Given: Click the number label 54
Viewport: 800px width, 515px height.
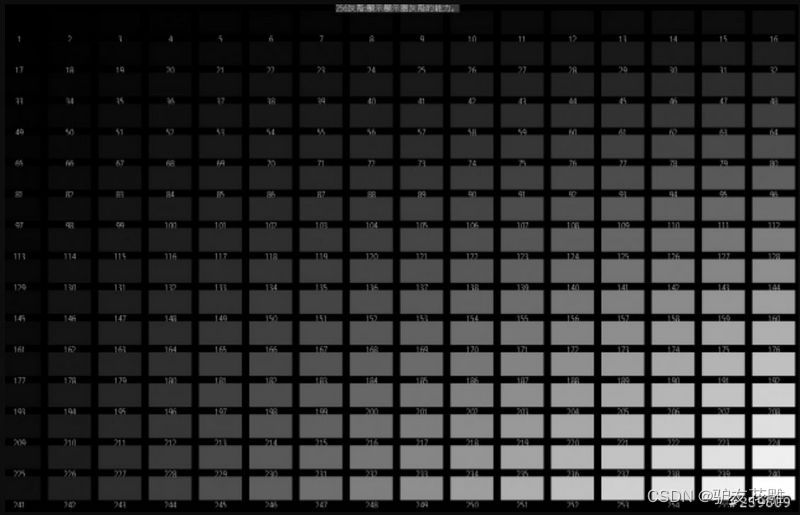Looking at the screenshot, I should tap(271, 132).
